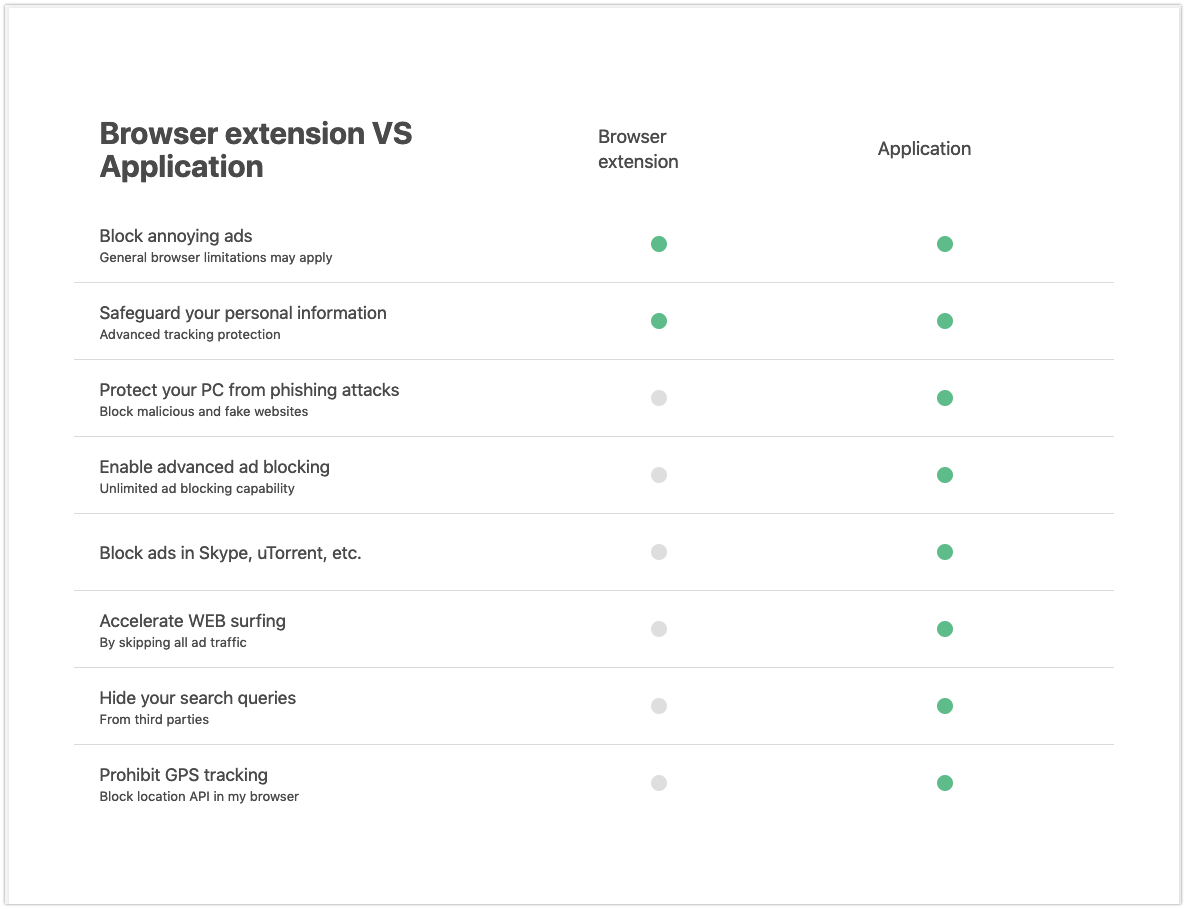Select the Block annoying ads feature title
Screen dimensions: 1186x909
pos(176,236)
